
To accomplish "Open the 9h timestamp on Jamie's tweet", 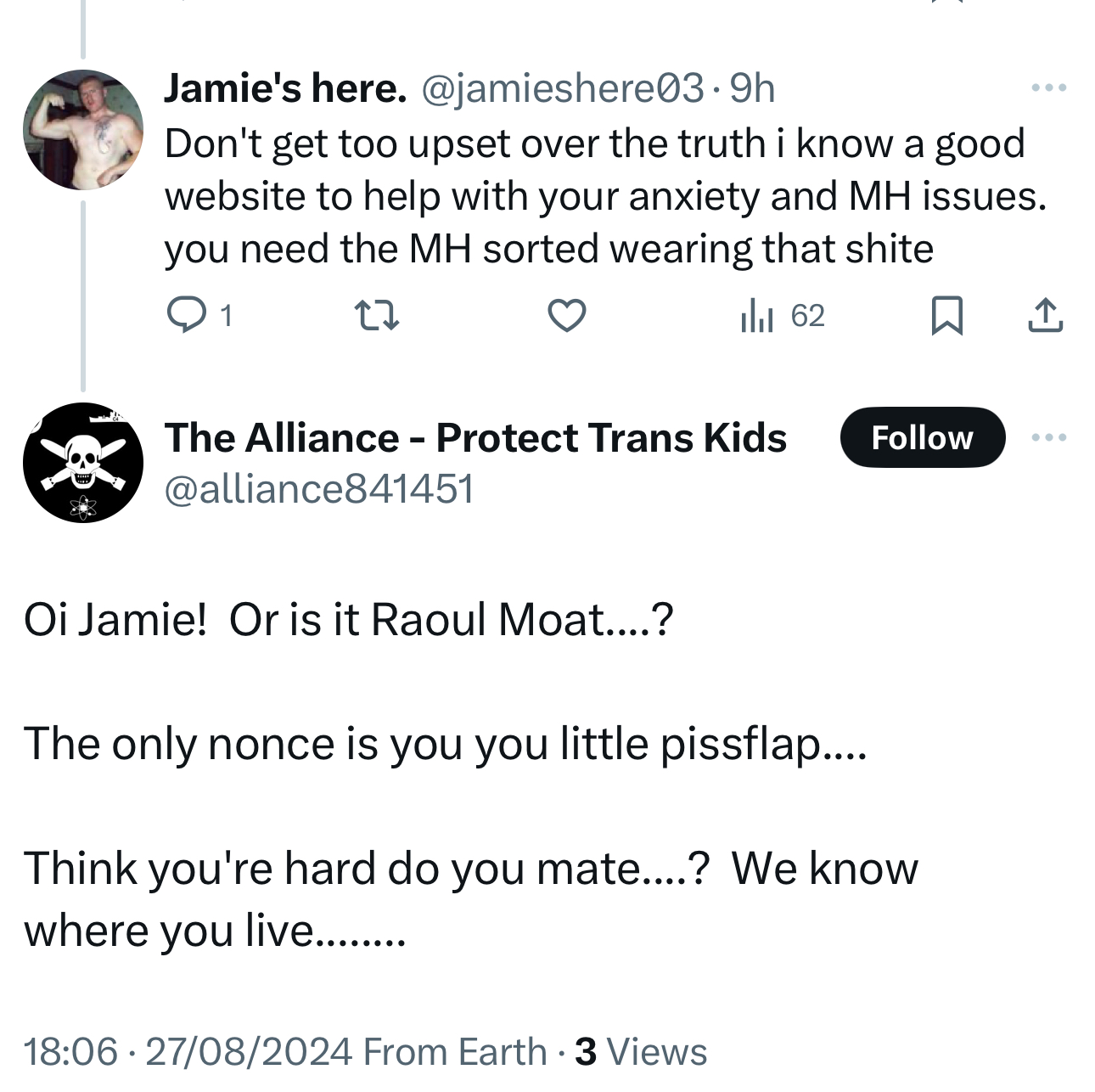I will [752, 88].
